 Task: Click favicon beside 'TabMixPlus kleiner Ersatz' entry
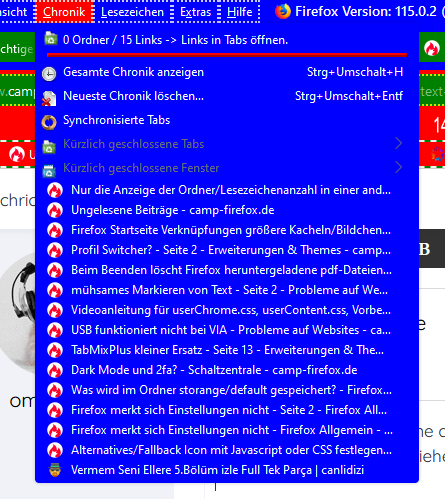pos(55,350)
